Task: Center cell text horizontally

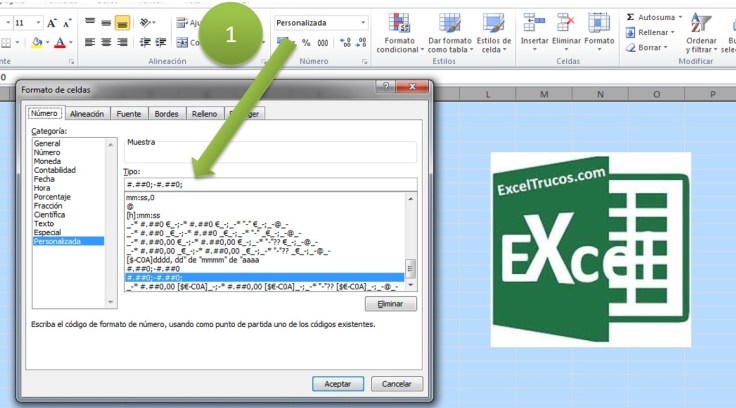Action: tap(106, 42)
